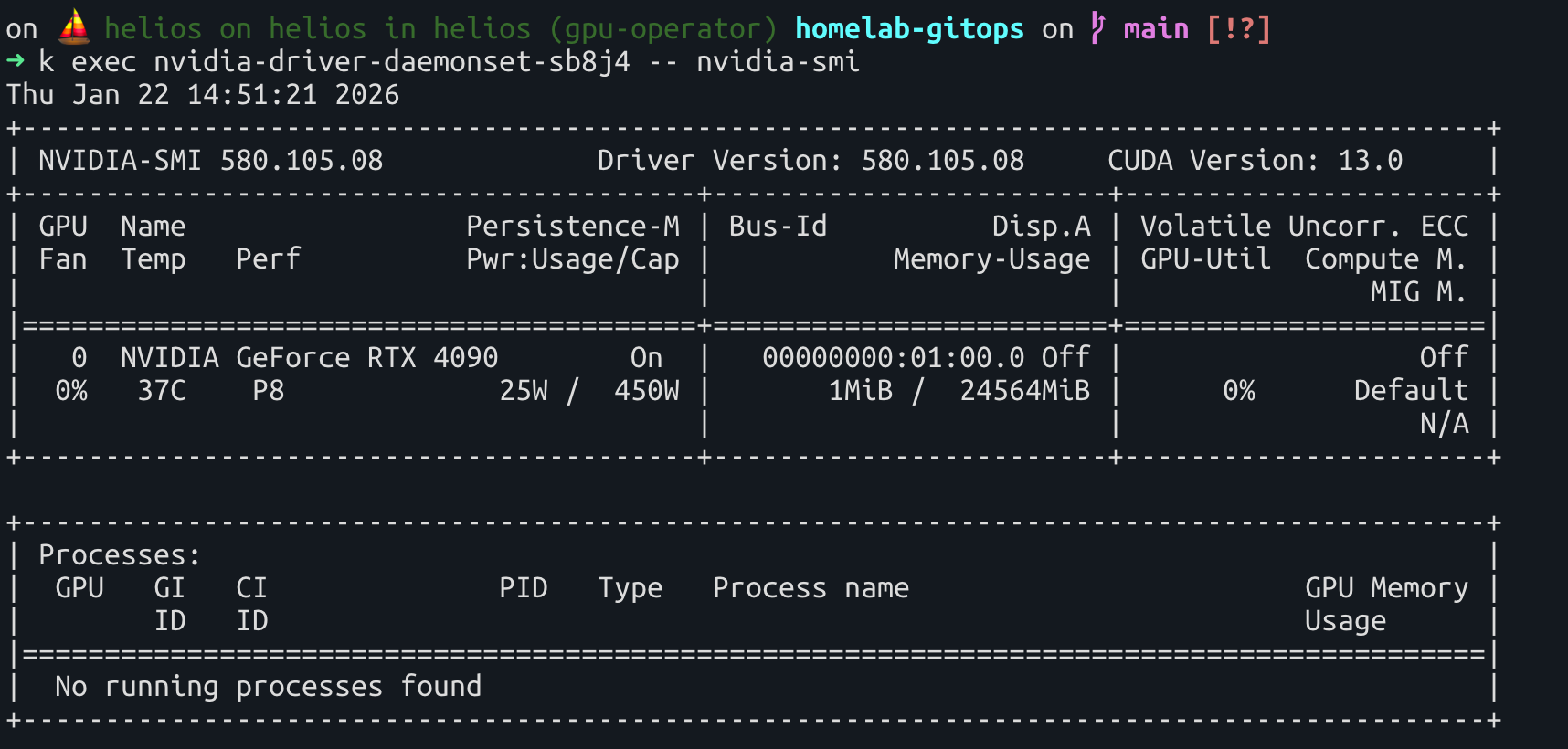The image size is (1568, 749).
Task: Click the green prompt arrow
Action: 15,61
